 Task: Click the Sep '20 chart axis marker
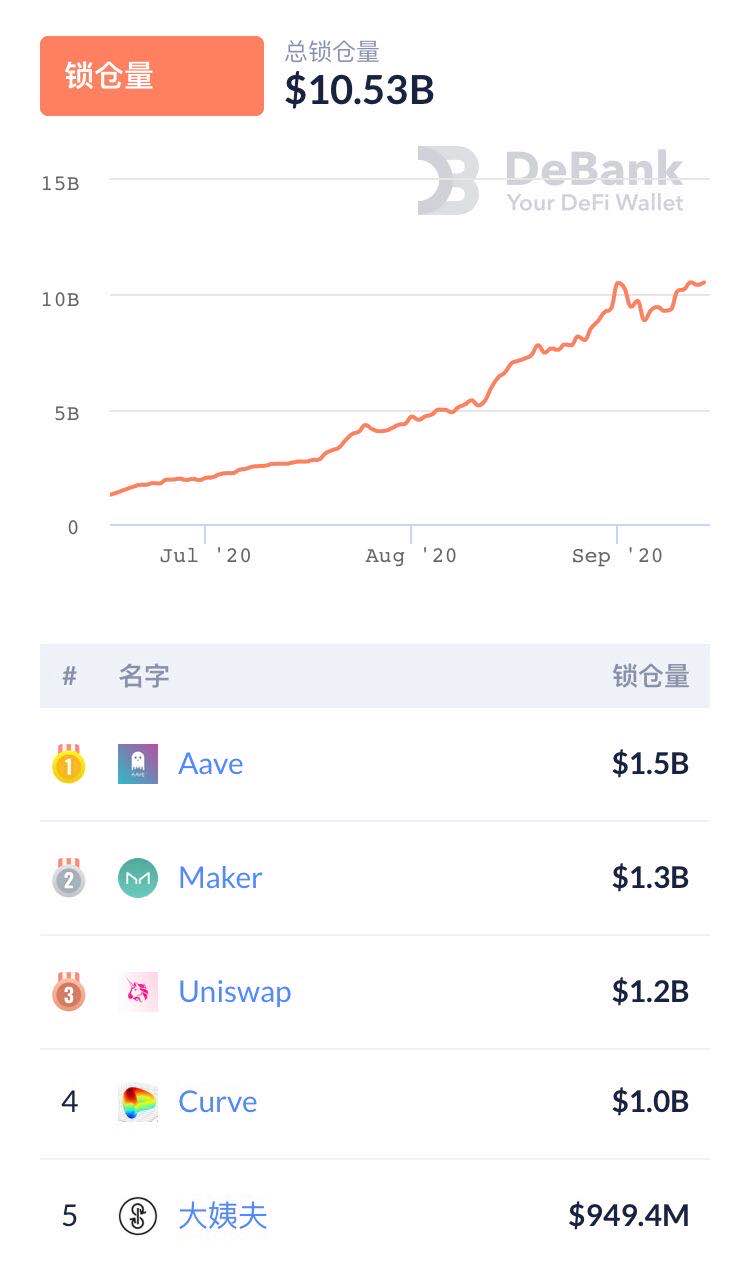(x=617, y=556)
